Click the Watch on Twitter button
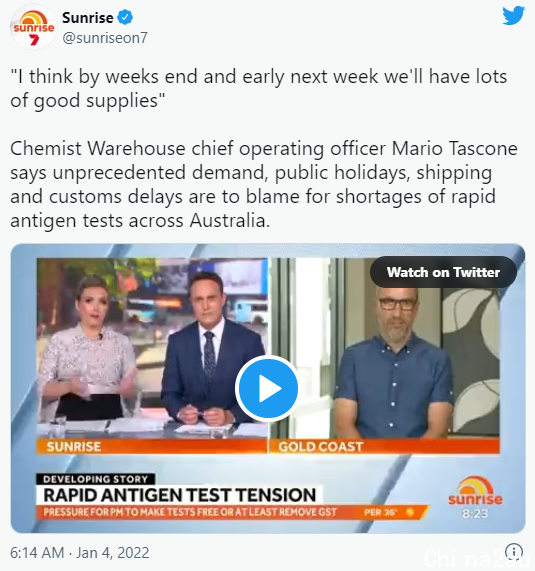This screenshot has height=571, width=535. pyautogui.click(x=443, y=272)
